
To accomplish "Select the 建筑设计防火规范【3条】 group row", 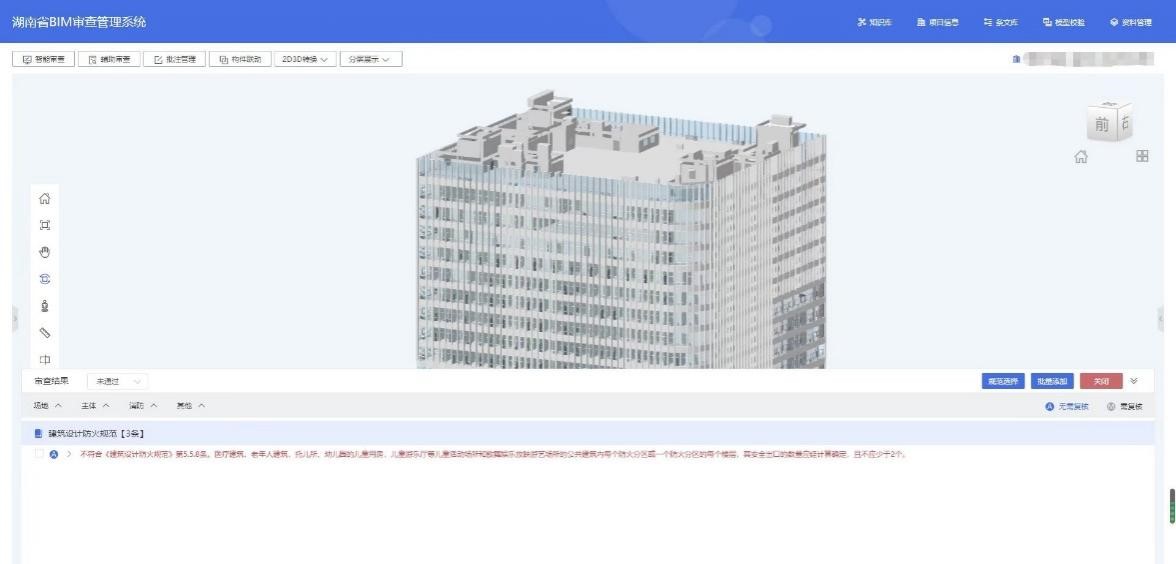I will point(587,434).
